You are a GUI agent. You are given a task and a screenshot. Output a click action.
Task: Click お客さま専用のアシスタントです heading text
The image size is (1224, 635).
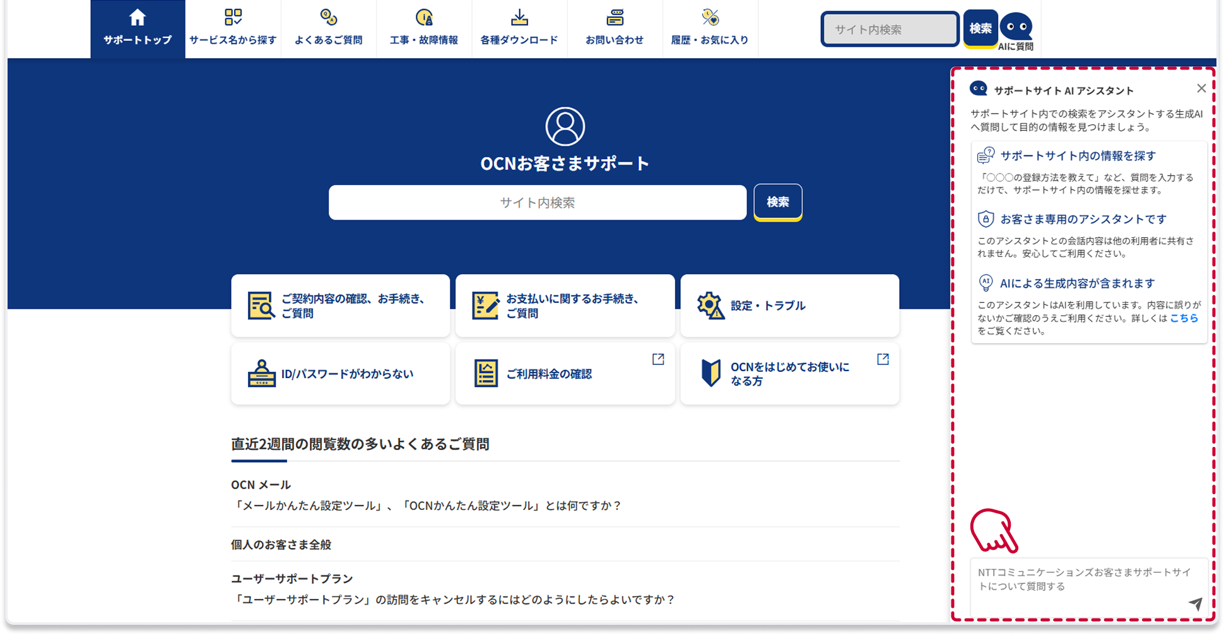[x=1083, y=219]
